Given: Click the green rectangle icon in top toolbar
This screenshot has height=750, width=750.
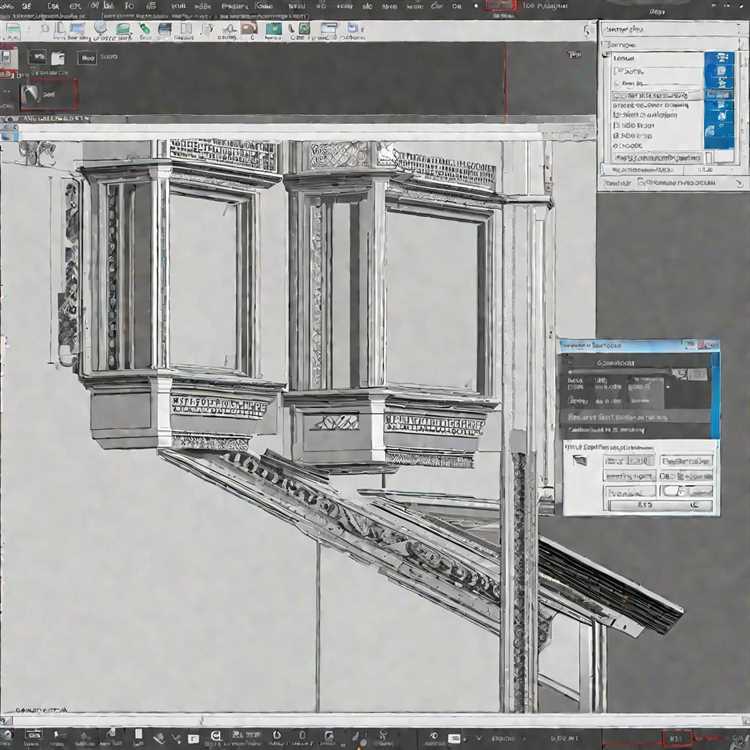Looking at the screenshot, I should click(13, 30).
